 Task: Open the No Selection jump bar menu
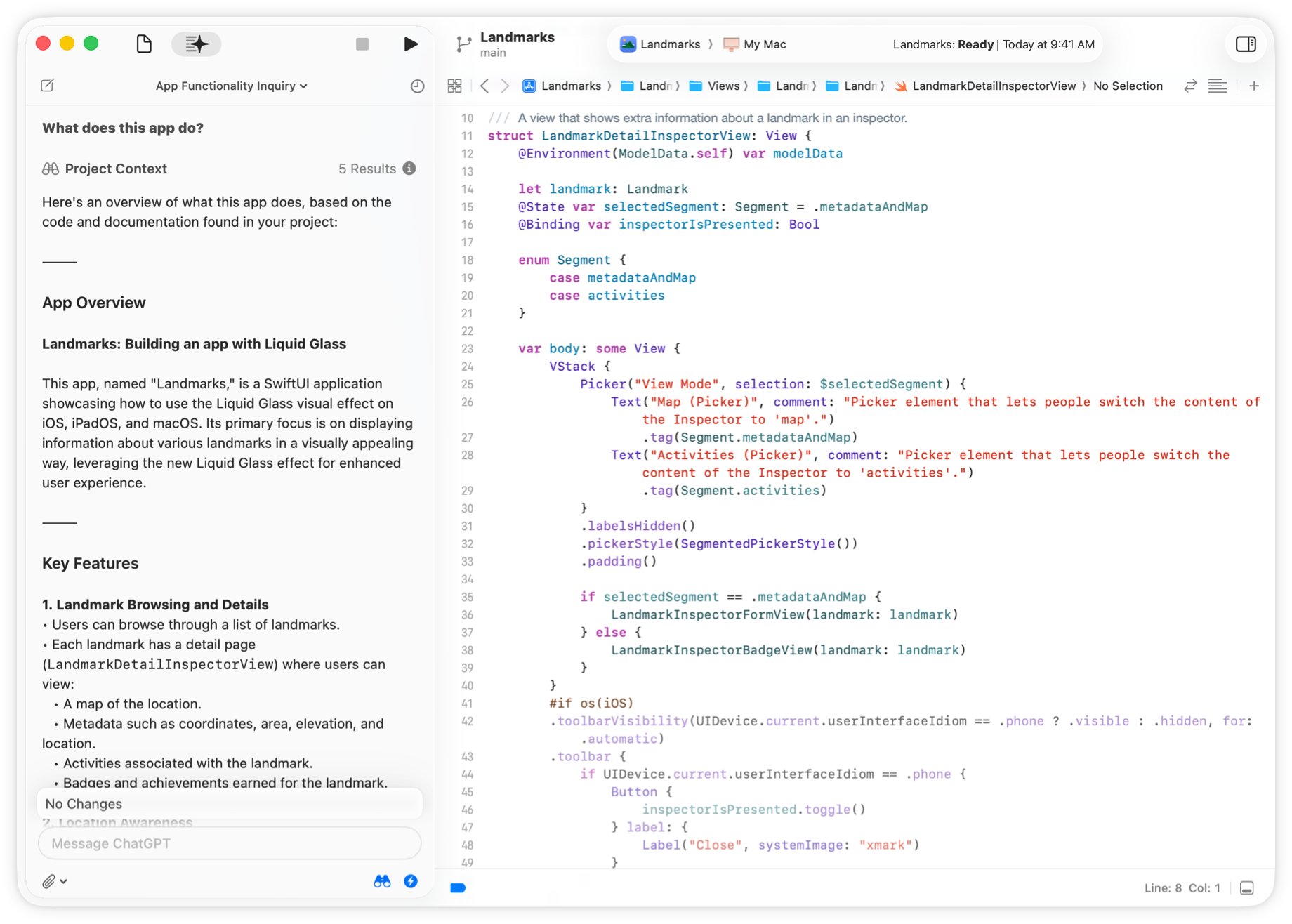(x=1128, y=86)
